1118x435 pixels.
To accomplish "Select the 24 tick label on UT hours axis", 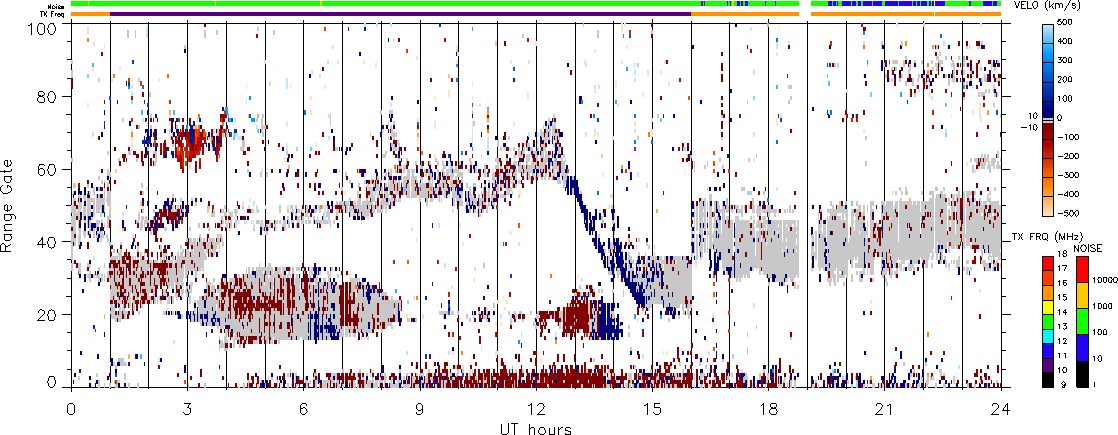I will tap(1001, 409).
